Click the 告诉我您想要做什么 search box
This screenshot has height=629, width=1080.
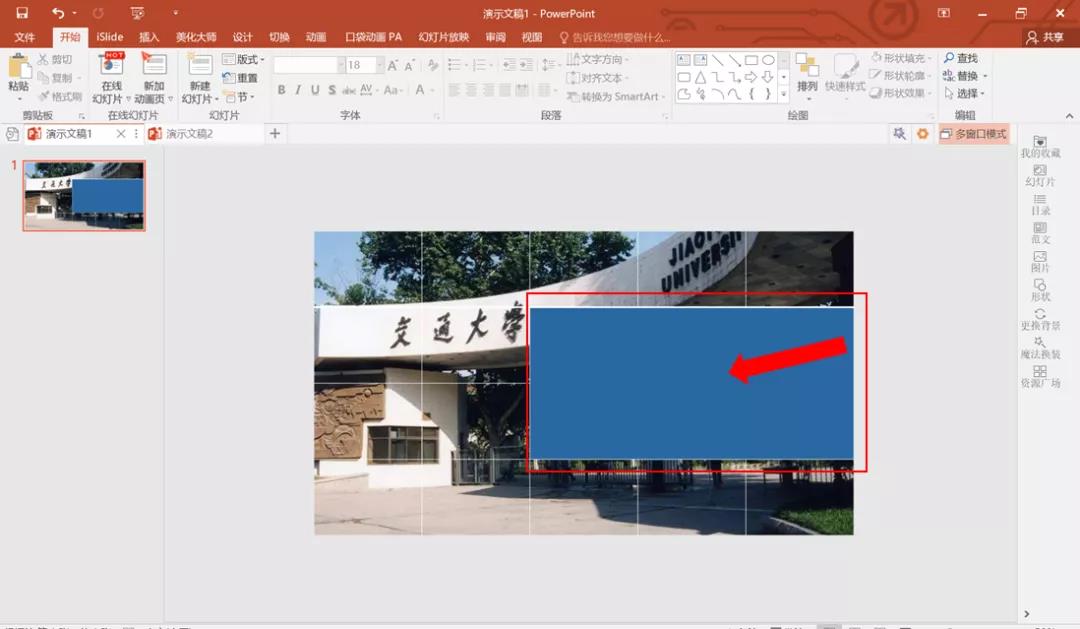(x=614, y=37)
